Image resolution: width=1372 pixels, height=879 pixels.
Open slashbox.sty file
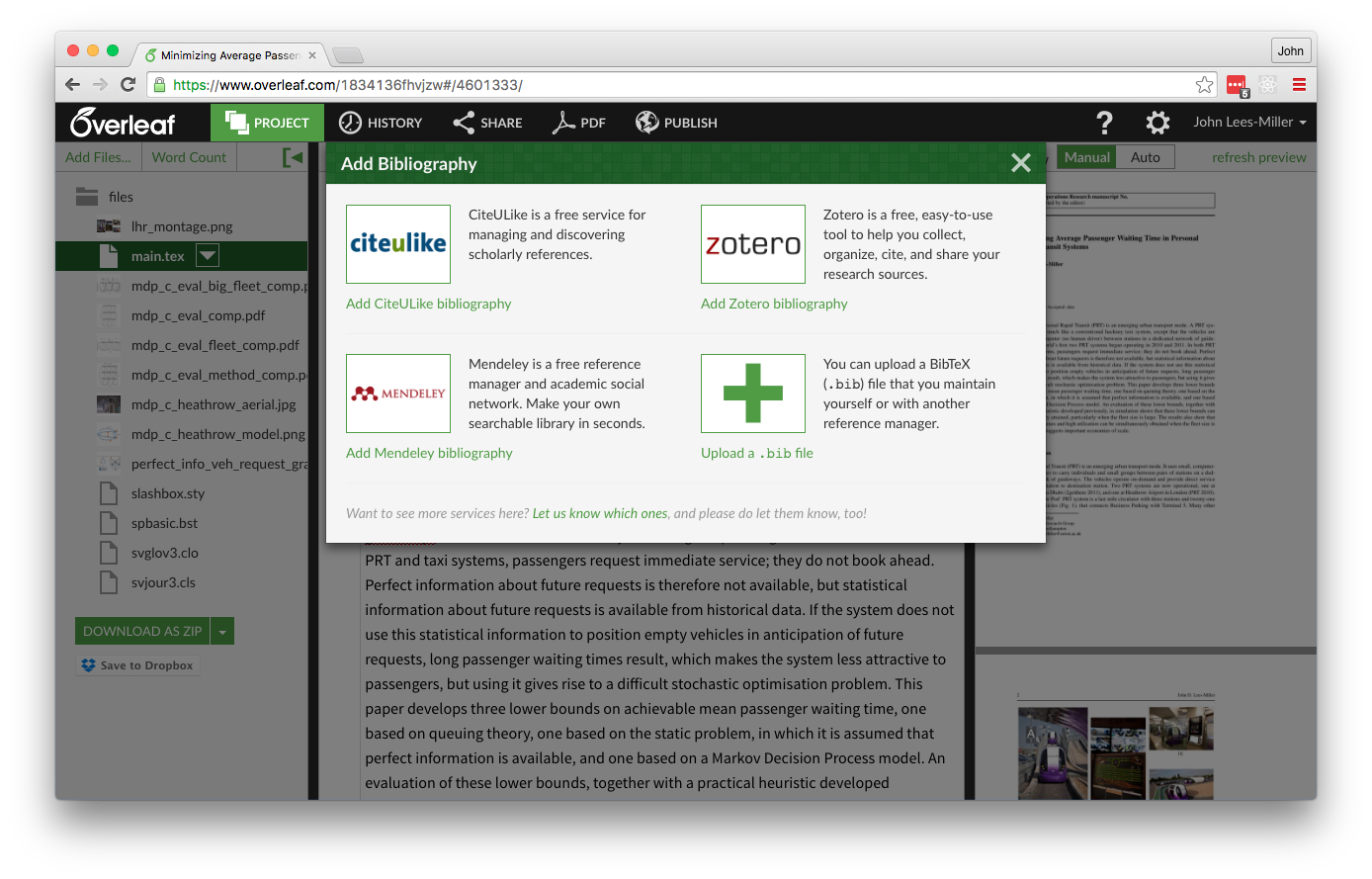168,493
